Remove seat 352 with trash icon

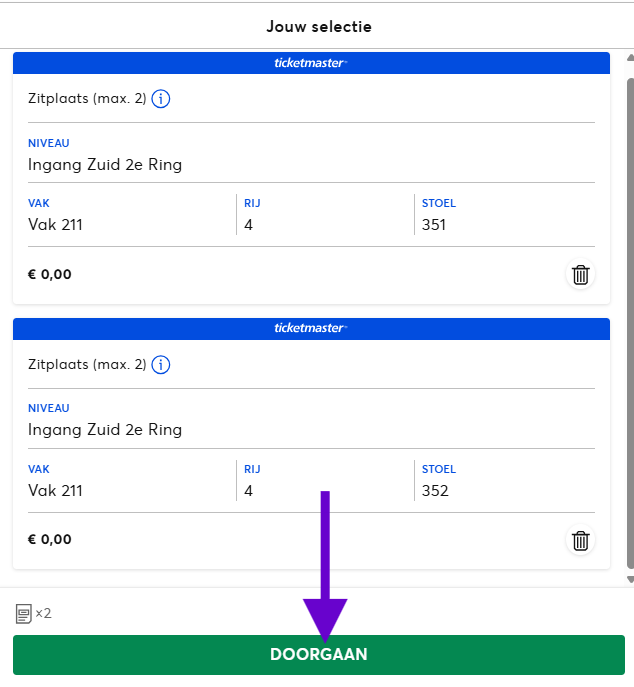click(x=580, y=541)
